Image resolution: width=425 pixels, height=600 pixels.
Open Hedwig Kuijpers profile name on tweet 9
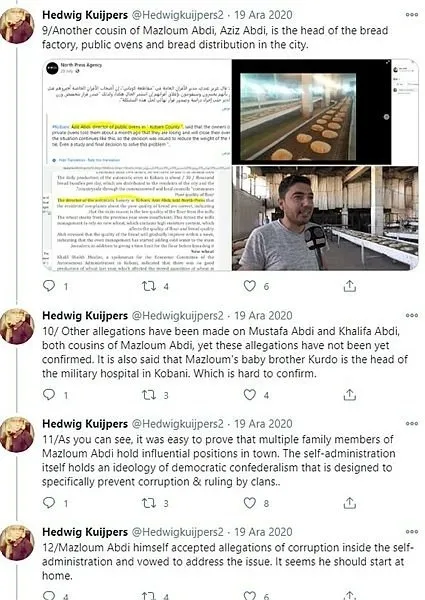(85, 15)
